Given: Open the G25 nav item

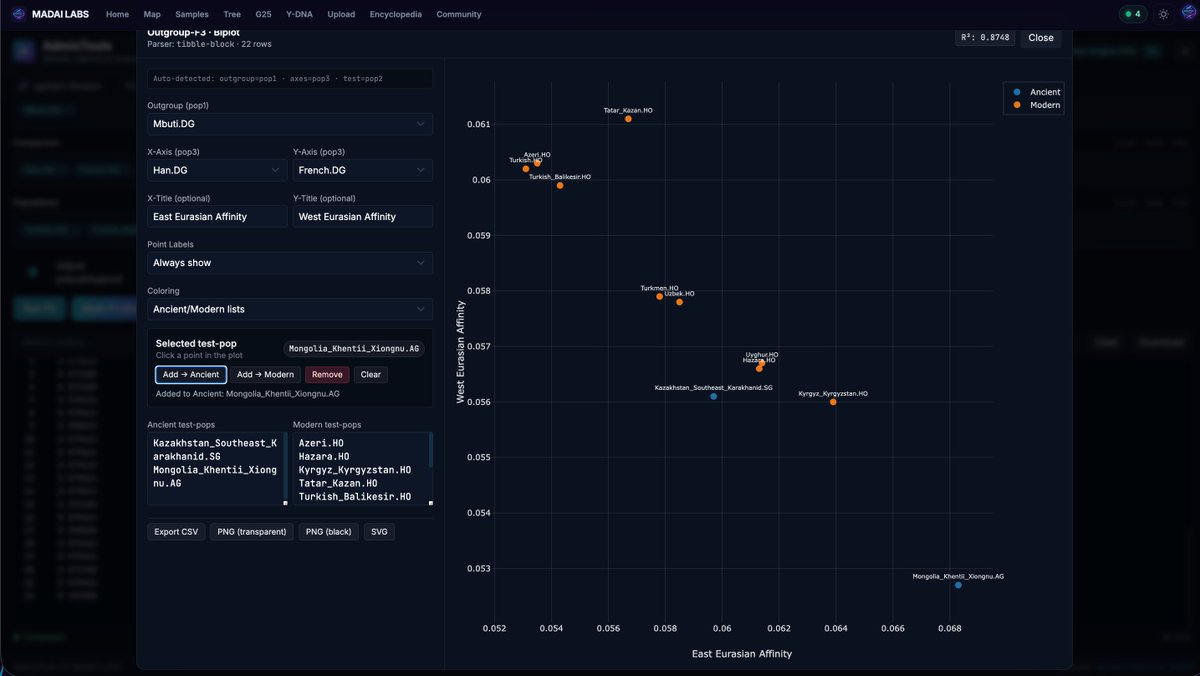Looking at the screenshot, I should tap(263, 14).
